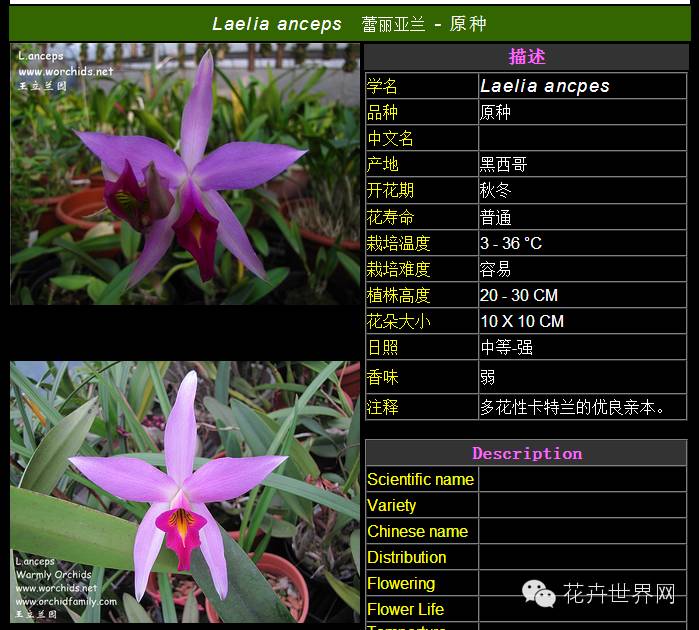
Task: Click the 20 - 30 CM plant height value
Action: [519, 295]
